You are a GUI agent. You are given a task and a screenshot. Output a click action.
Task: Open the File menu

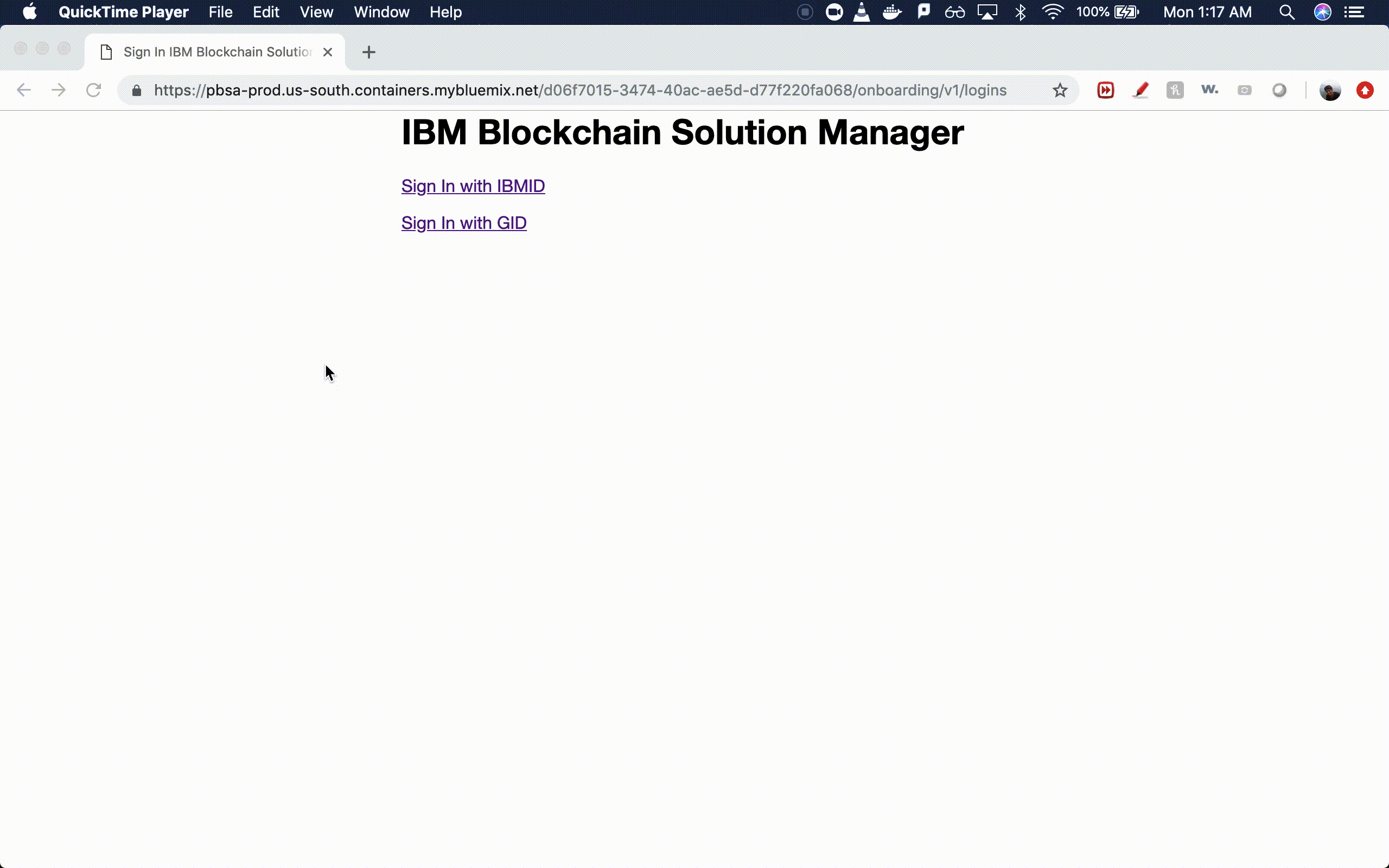[220, 12]
